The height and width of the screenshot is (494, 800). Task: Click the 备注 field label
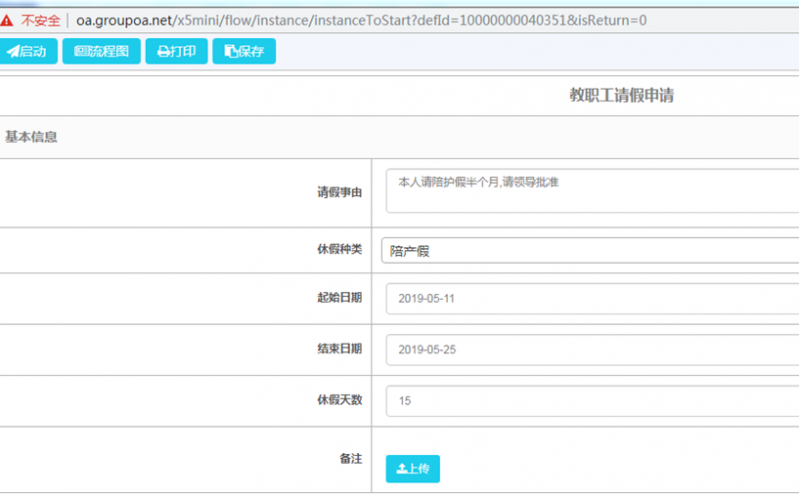pyautogui.click(x=350, y=458)
